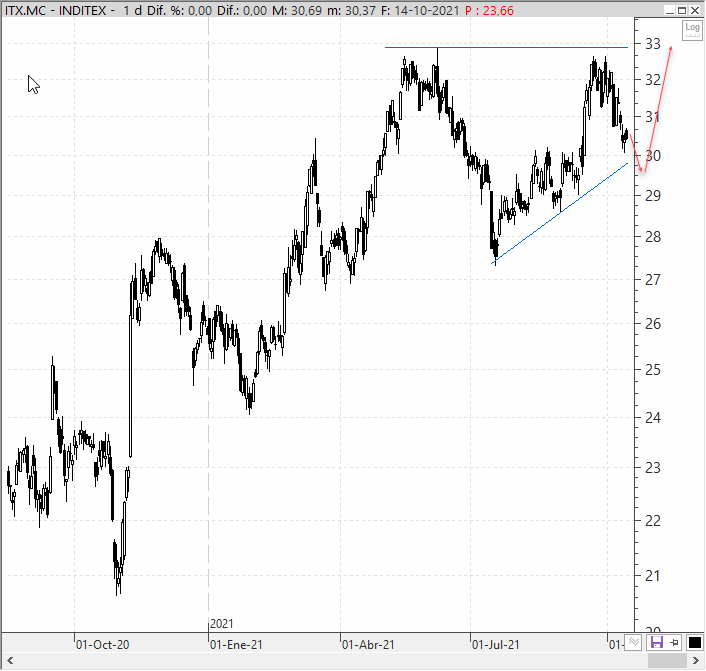Click the 2021 year marker label
Viewport: 706px width, 671px height.
point(222,624)
